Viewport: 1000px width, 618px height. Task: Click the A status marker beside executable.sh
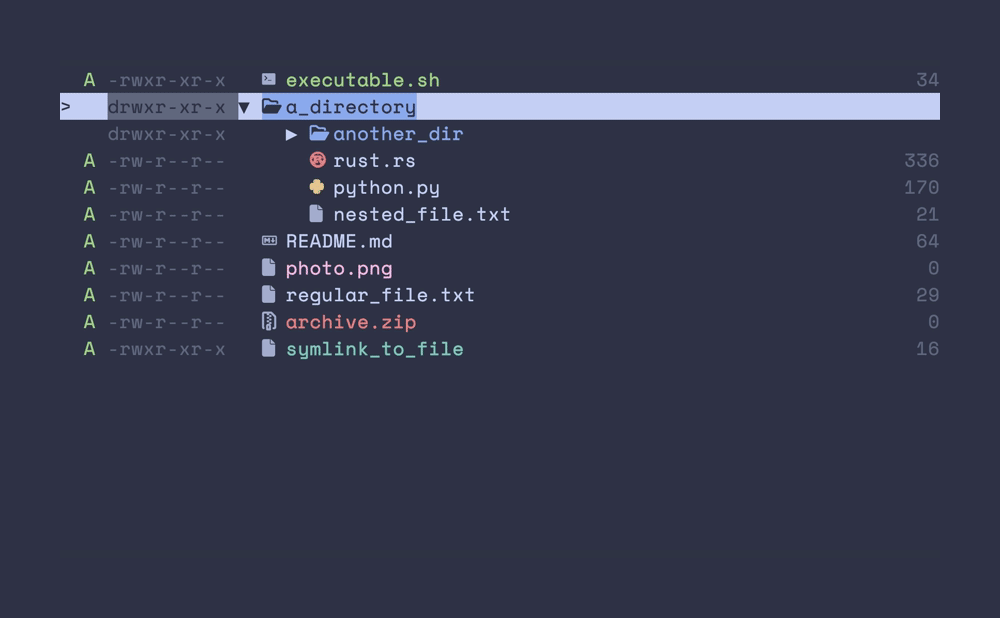click(x=88, y=79)
